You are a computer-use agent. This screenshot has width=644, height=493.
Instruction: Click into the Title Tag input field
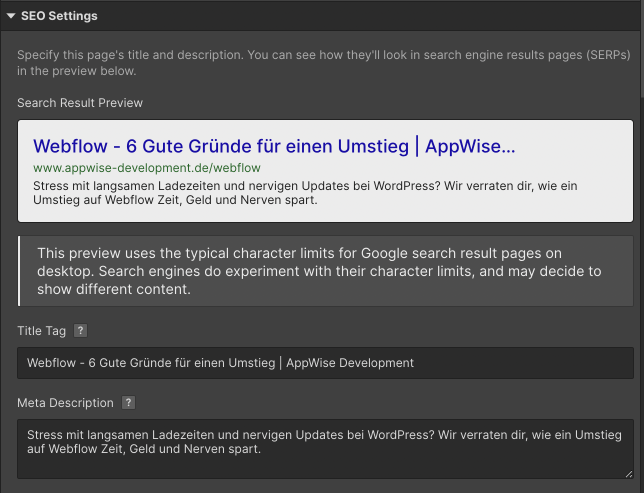pos(325,363)
